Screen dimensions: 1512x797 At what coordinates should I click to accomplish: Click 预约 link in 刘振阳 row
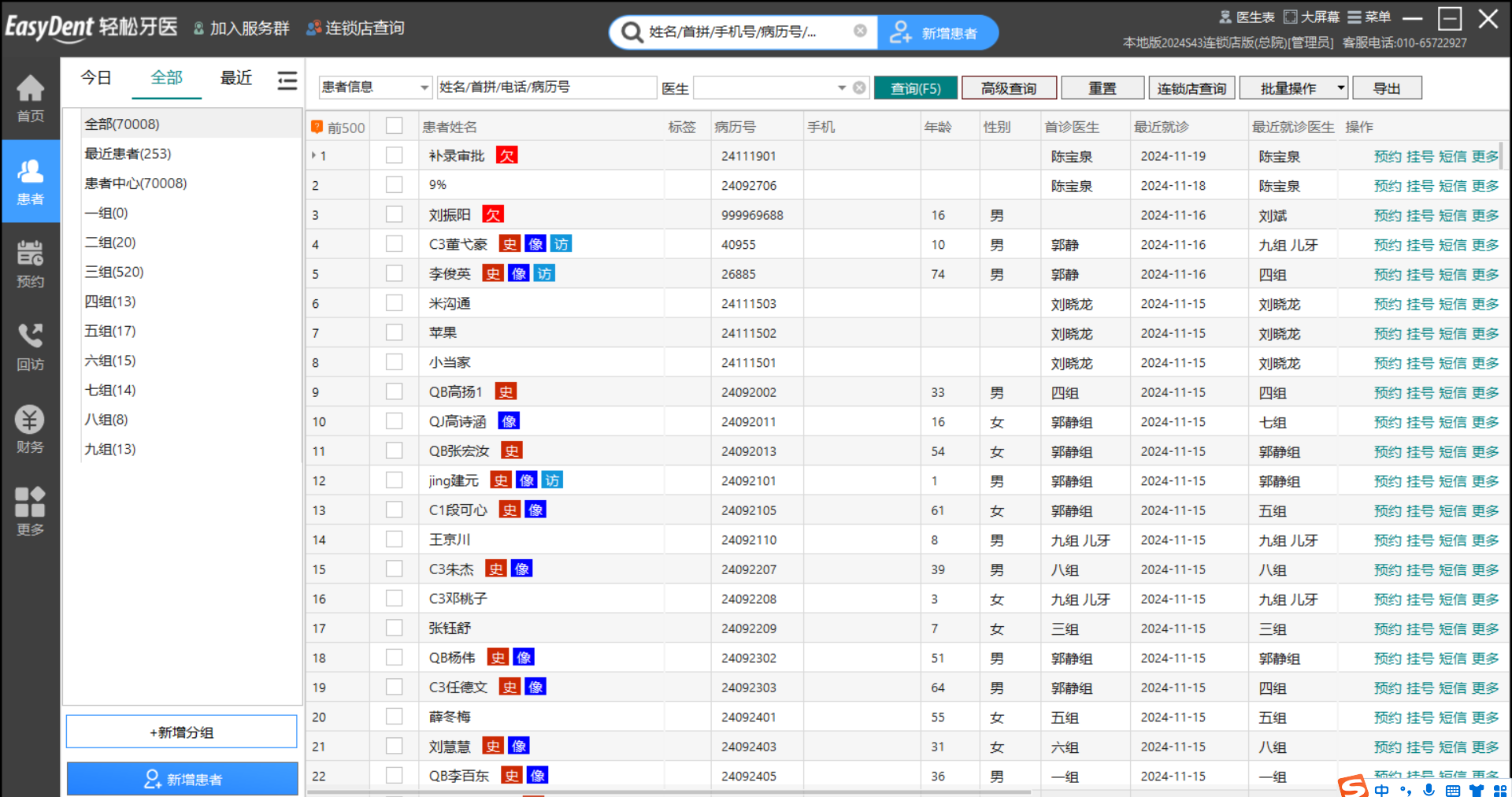(1388, 215)
